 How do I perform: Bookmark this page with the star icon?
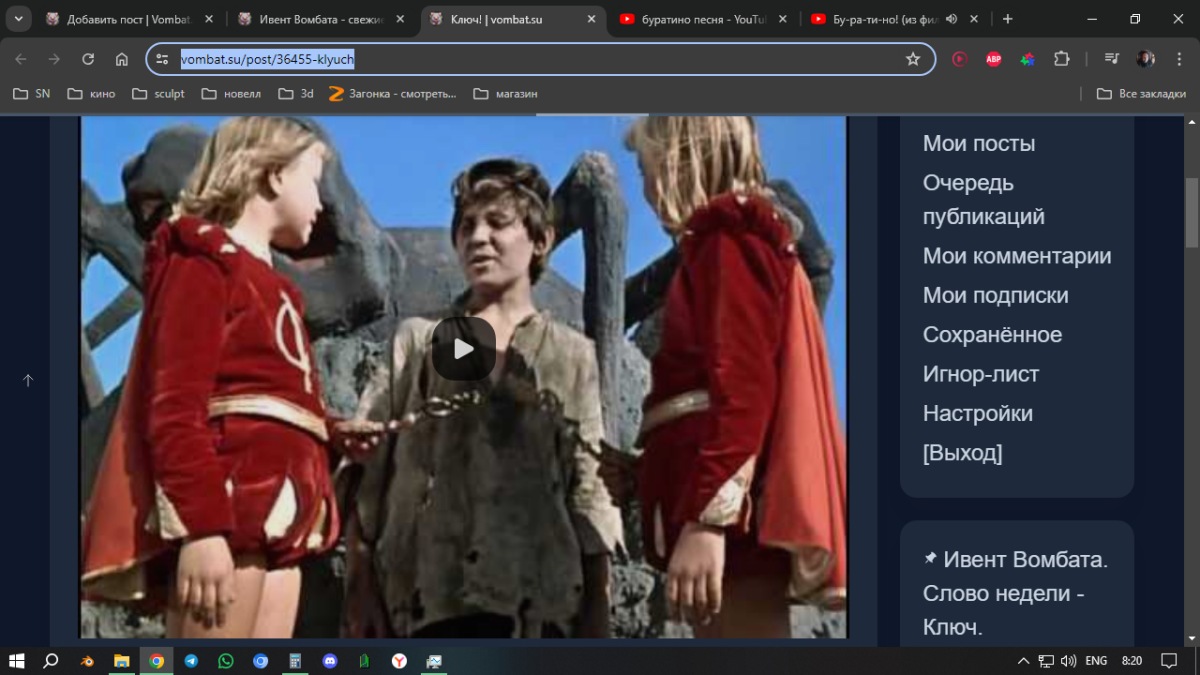coord(913,59)
